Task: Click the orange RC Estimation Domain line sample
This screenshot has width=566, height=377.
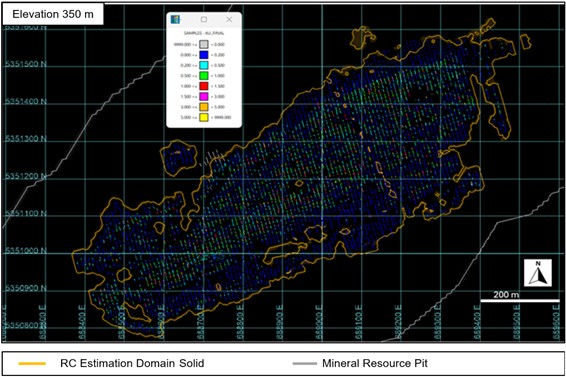Action: [32, 364]
